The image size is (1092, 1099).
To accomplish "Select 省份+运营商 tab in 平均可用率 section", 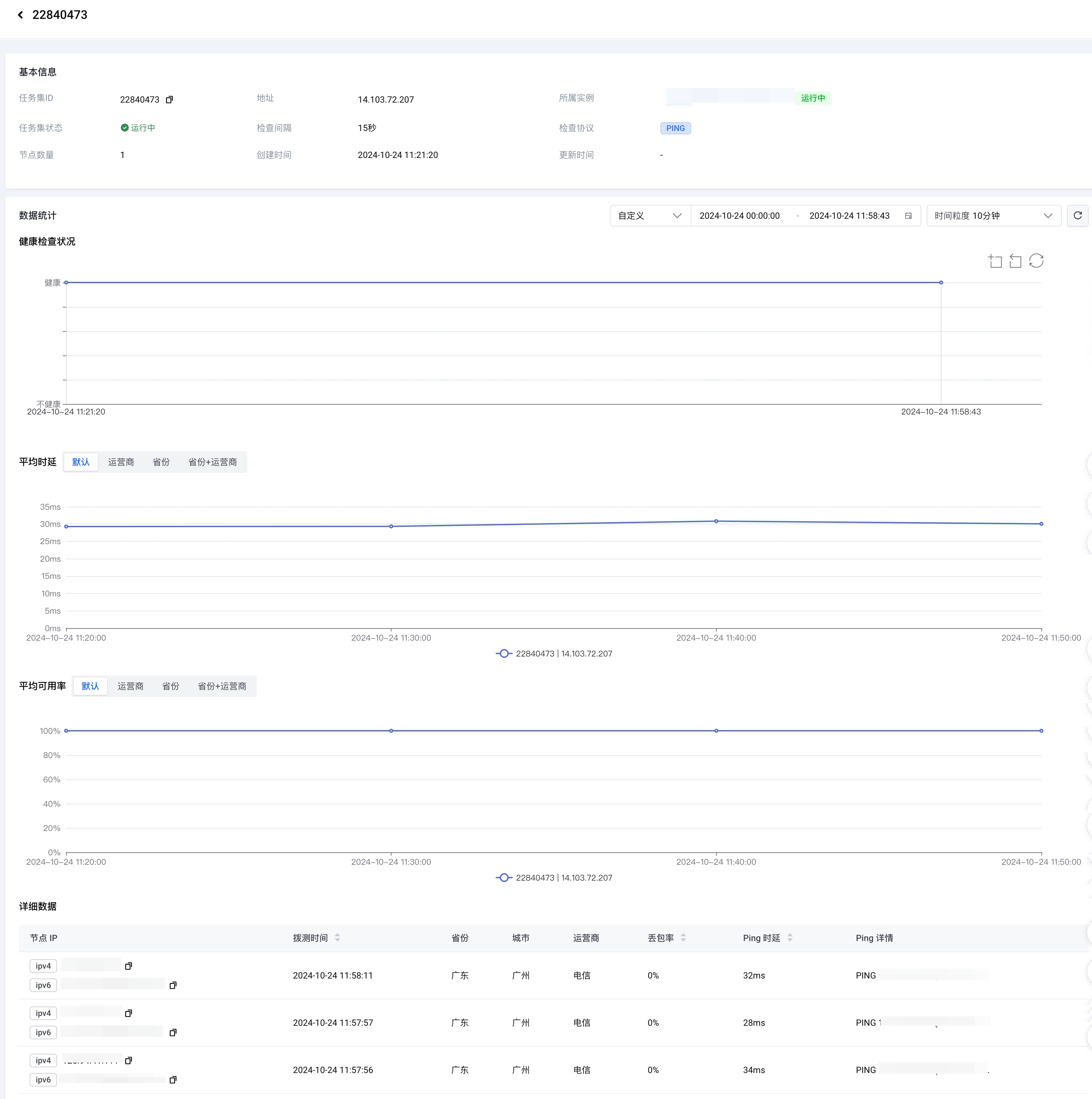I will click(222, 686).
